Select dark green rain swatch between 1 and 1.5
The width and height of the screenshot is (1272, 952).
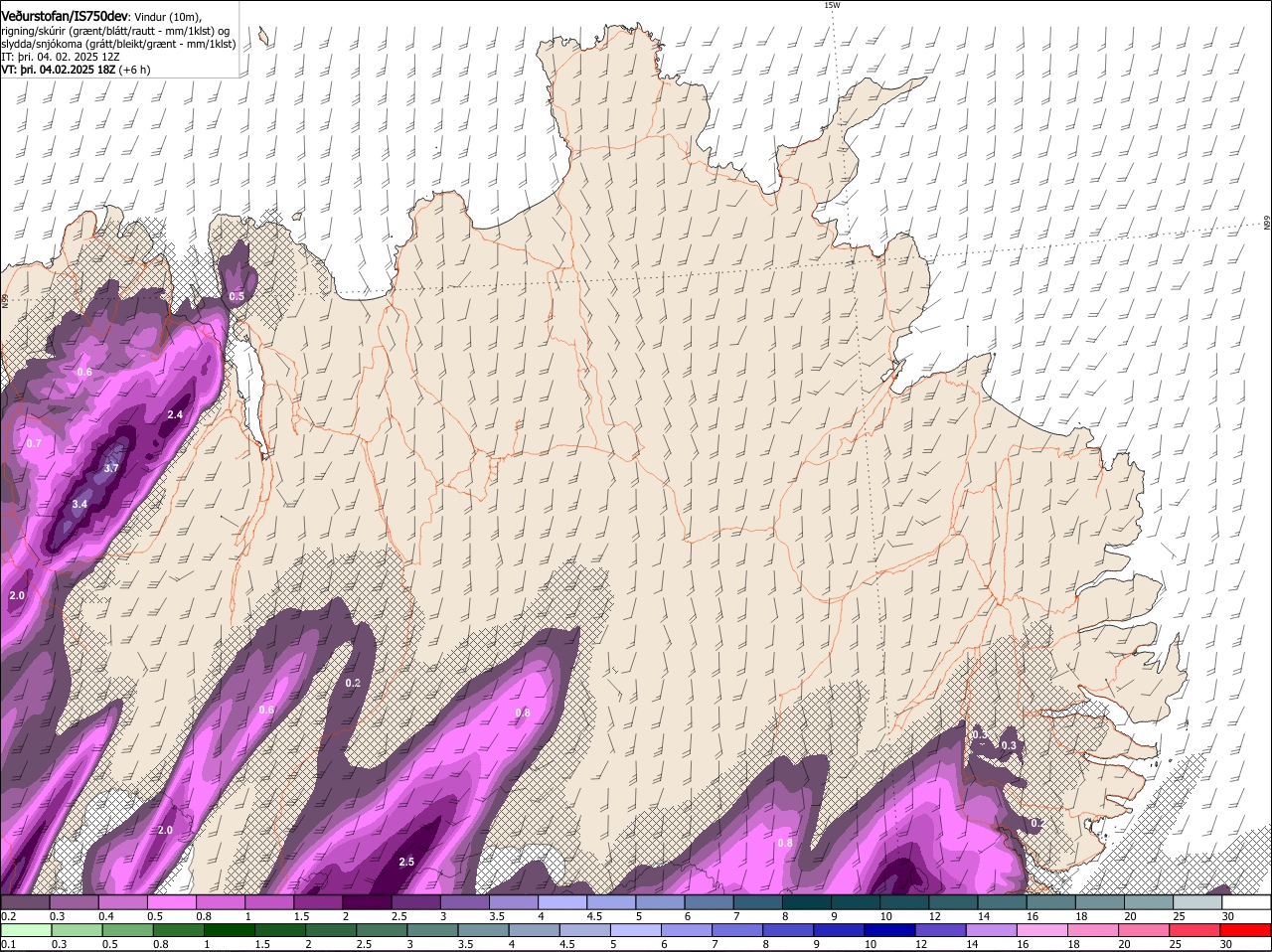pyautogui.click(x=229, y=930)
